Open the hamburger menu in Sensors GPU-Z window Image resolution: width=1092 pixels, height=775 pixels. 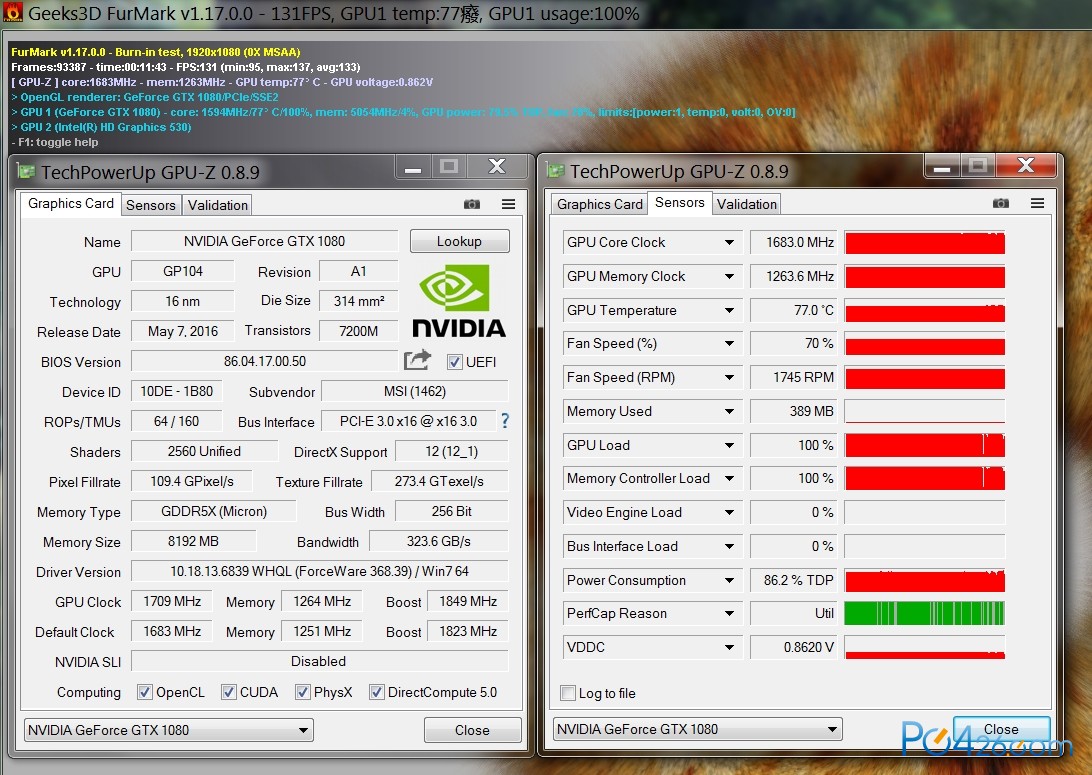click(x=1038, y=203)
